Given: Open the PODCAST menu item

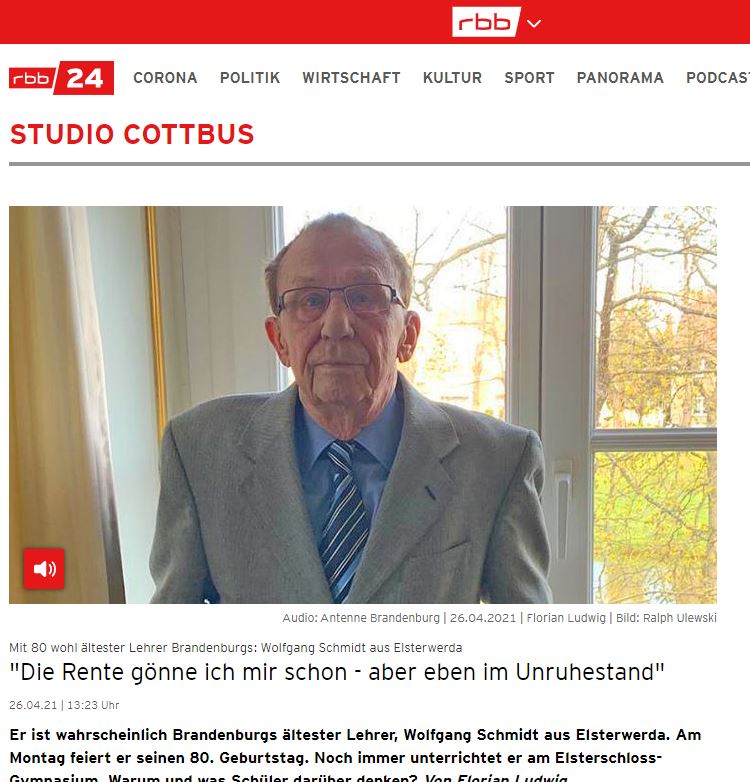Looking at the screenshot, I should pyautogui.click(x=718, y=78).
